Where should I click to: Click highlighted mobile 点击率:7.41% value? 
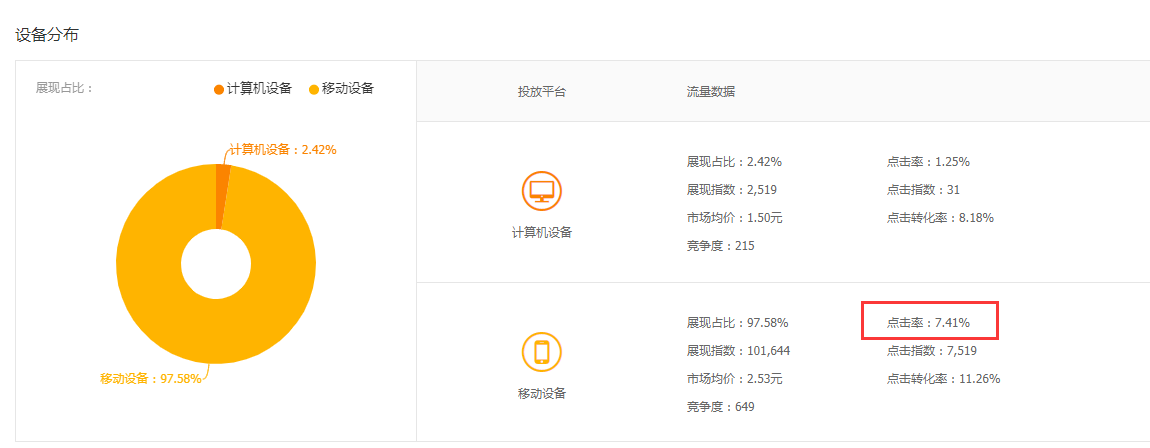(x=928, y=323)
